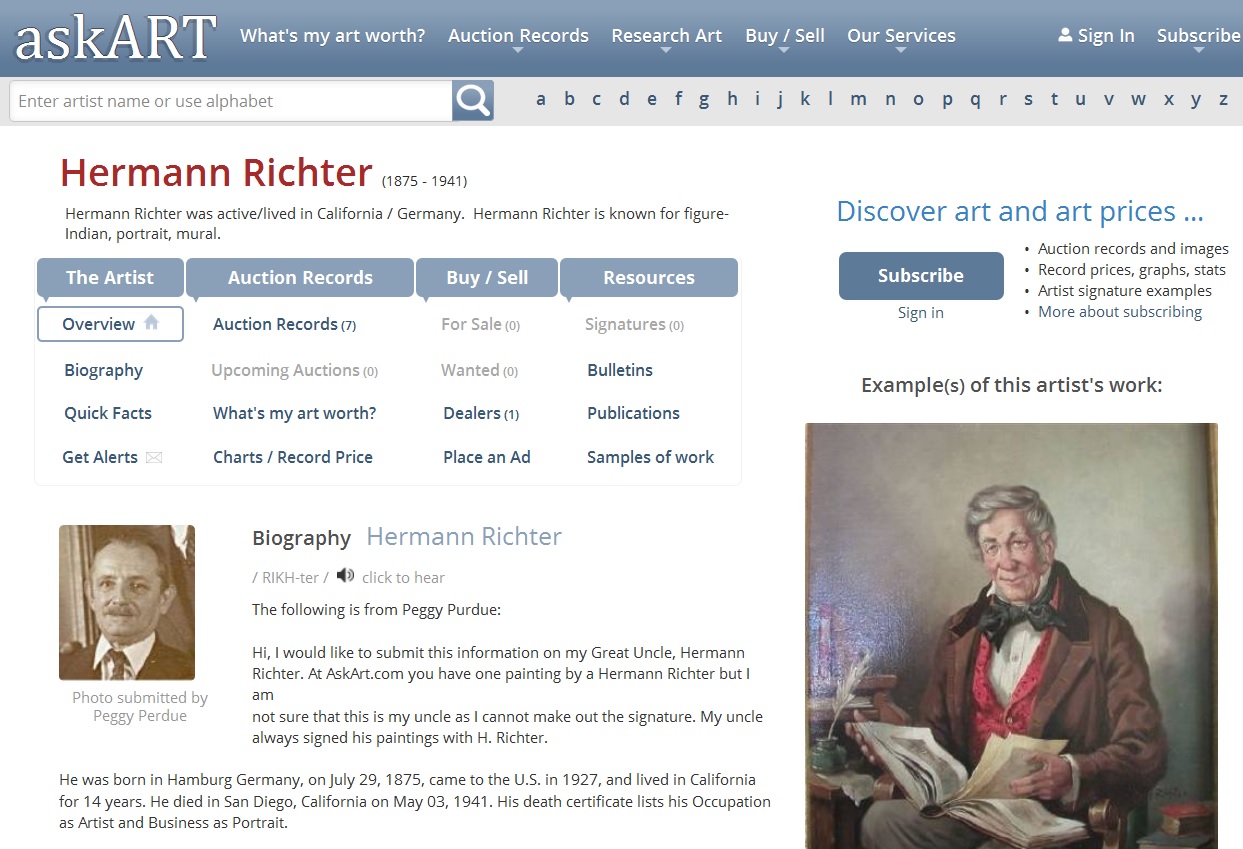Browse artists starting with letter w
1243x849 pixels.
coord(1138,99)
